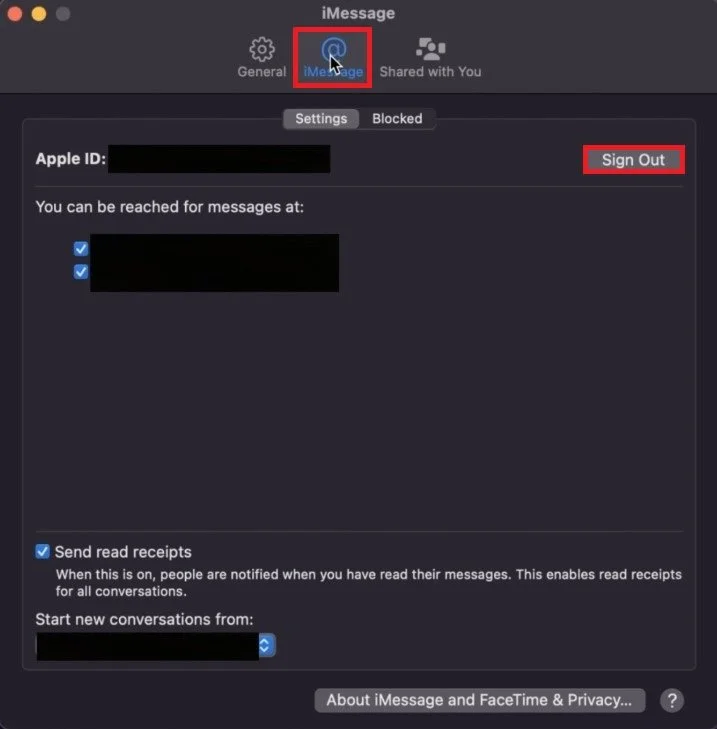The height and width of the screenshot is (729, 717).
Task: Click the question mark help button
Action: pos(671,700)
